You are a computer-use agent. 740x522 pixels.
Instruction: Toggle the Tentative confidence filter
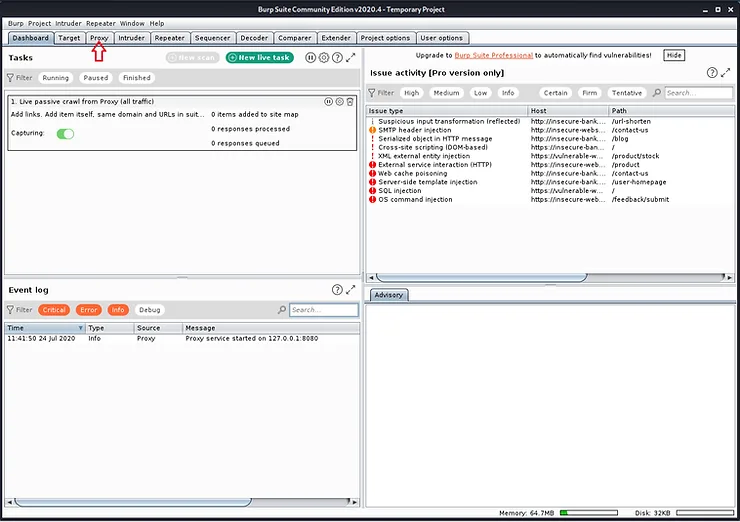(627, 93)
